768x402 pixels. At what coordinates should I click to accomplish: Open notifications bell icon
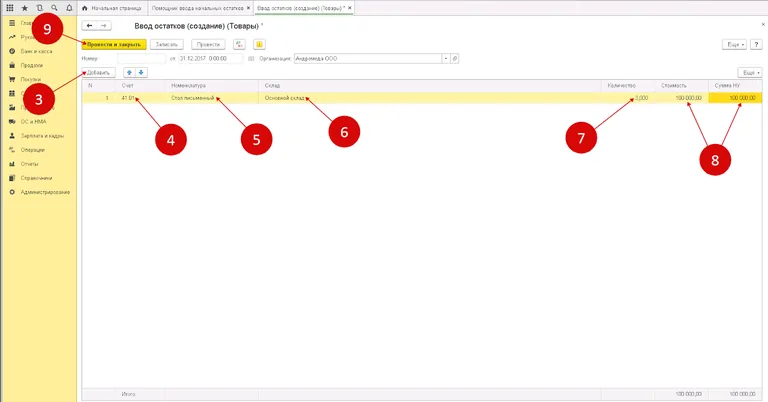pos(67,7)
